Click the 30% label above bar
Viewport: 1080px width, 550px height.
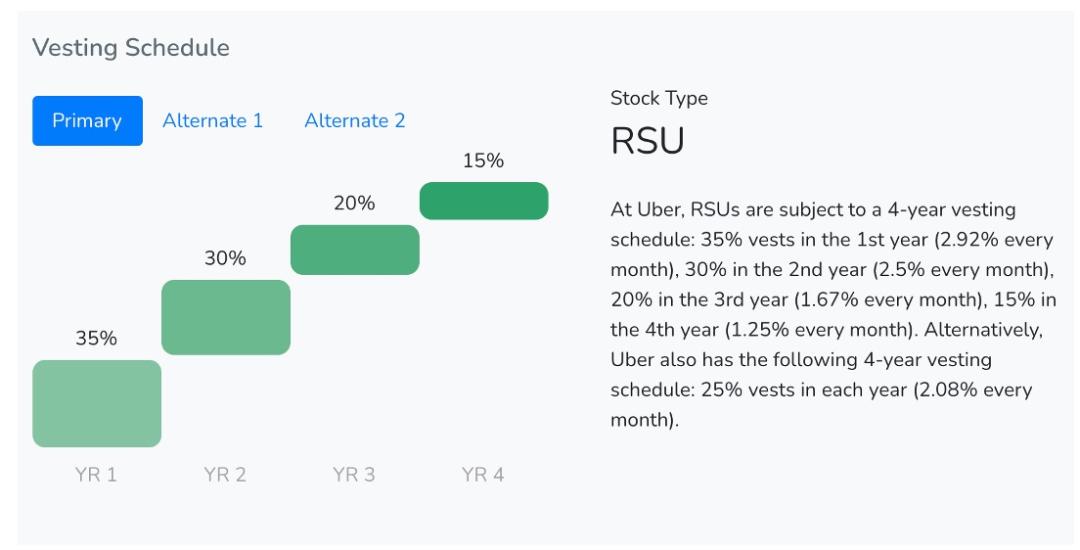(x=225, y=259)
